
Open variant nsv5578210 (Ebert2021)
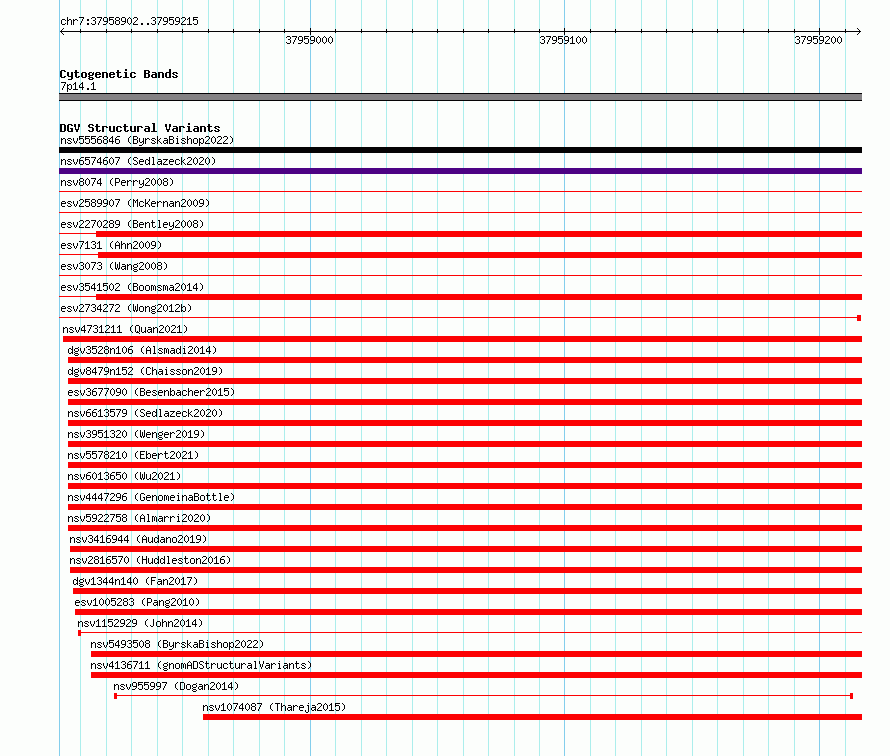click(133, 455)
